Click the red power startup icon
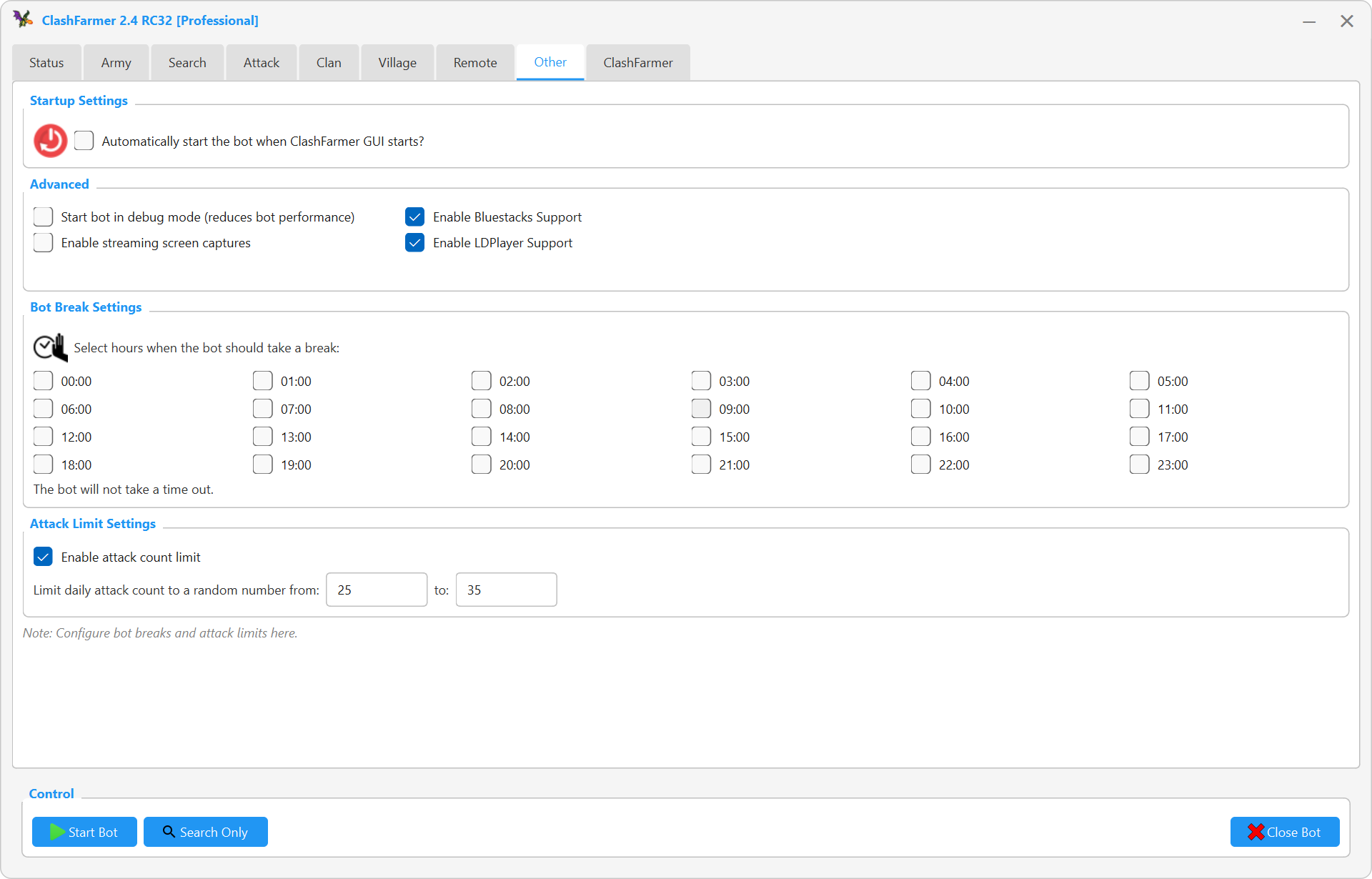1372x879 pixels. (x=50, y=141)
